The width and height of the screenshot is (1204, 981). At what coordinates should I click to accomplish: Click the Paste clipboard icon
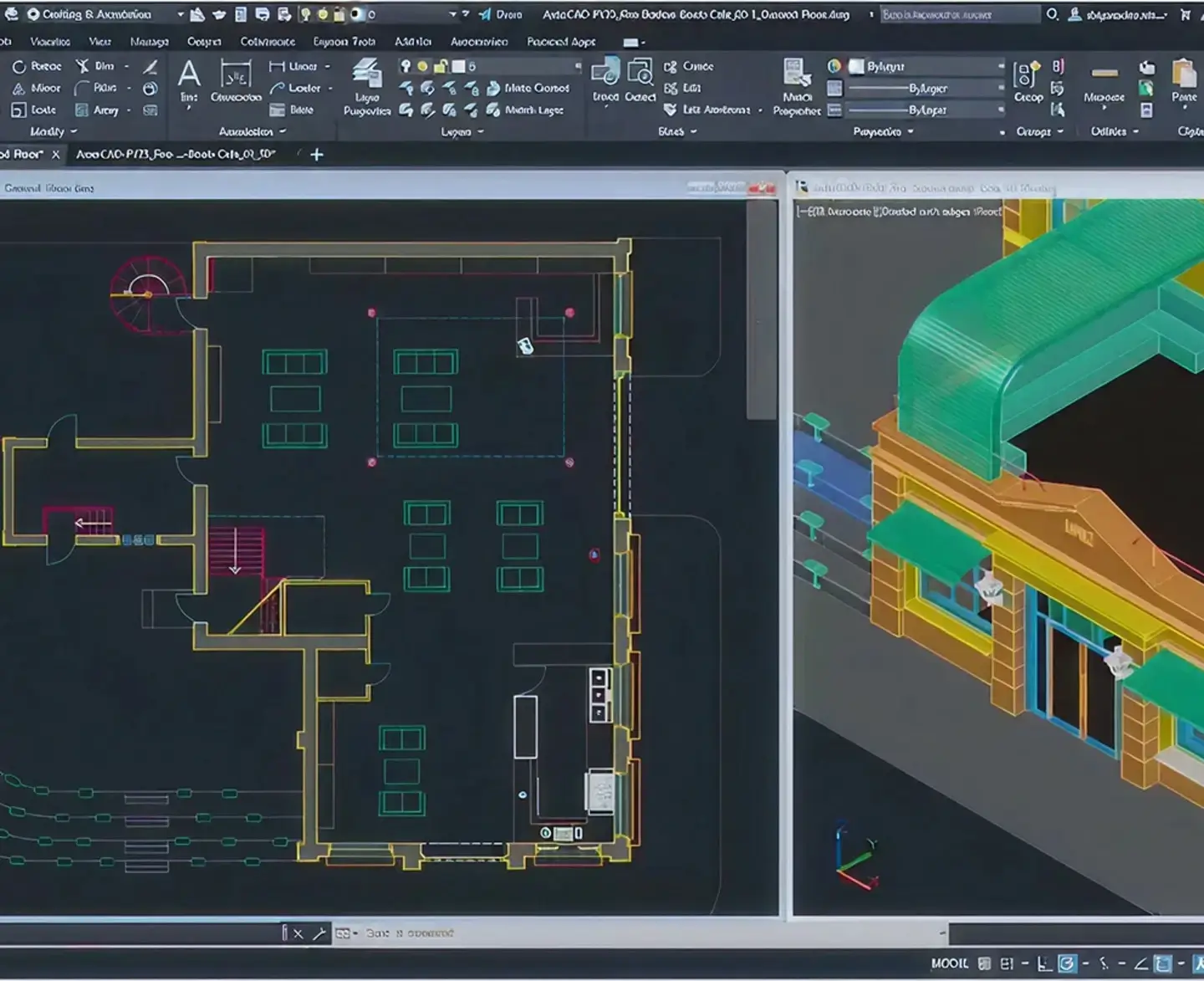[x=1184, y=75]
